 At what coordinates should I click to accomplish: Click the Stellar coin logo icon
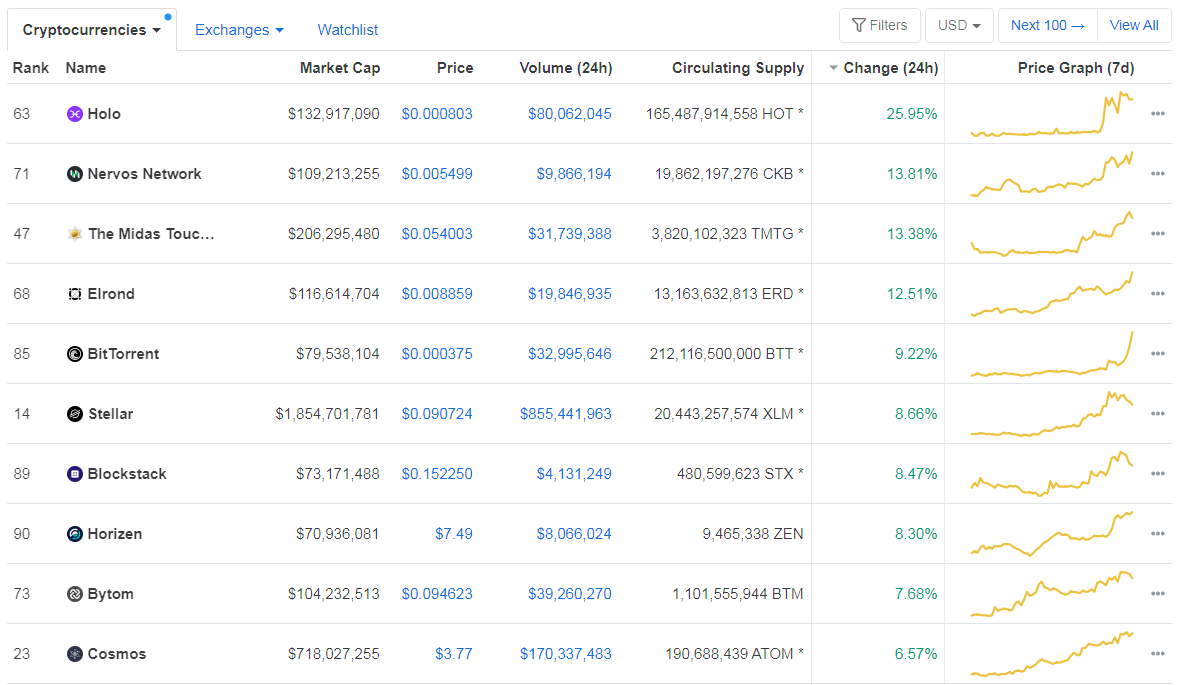pyautogui.click(x=75, y=414)
